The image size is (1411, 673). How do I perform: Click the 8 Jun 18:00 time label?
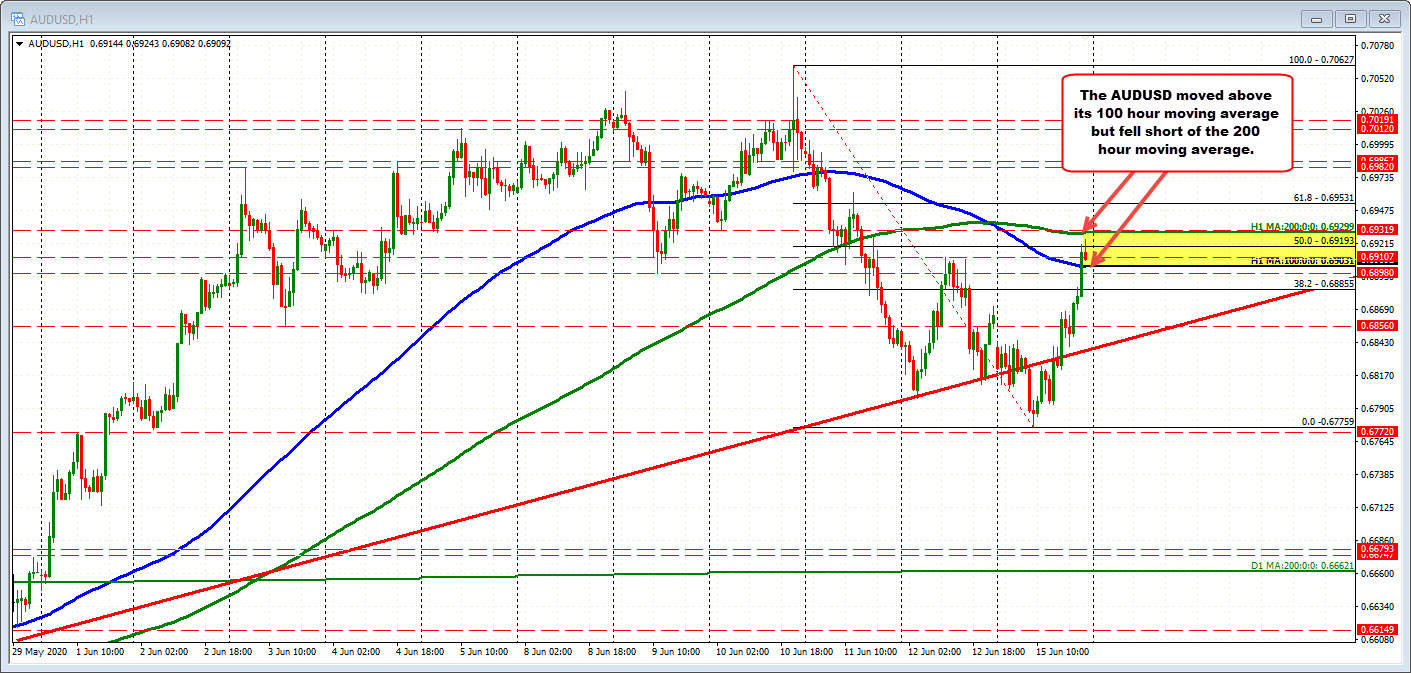tap(610, 650)
